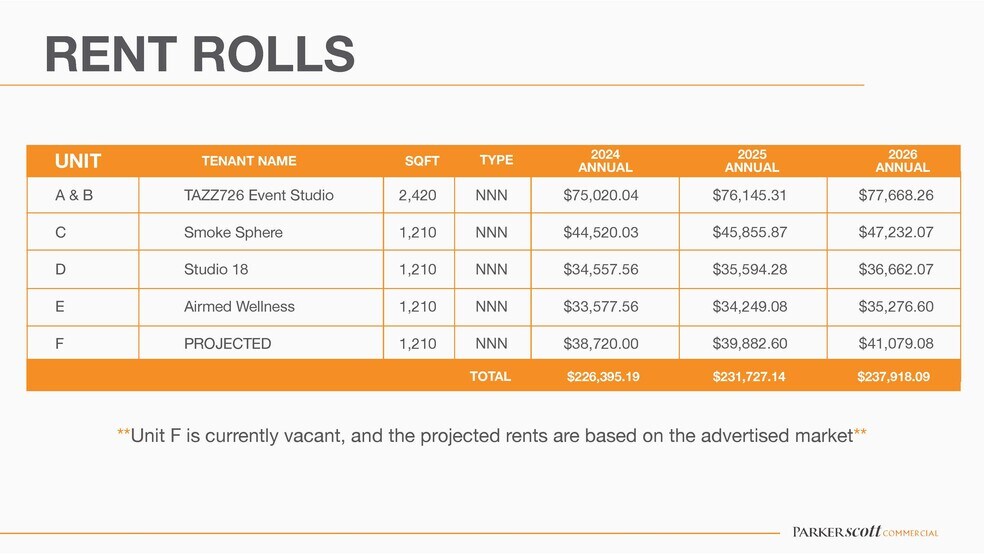
Task: Select the 2024 ANNUAL column header
Action: (x=605, y=161)
